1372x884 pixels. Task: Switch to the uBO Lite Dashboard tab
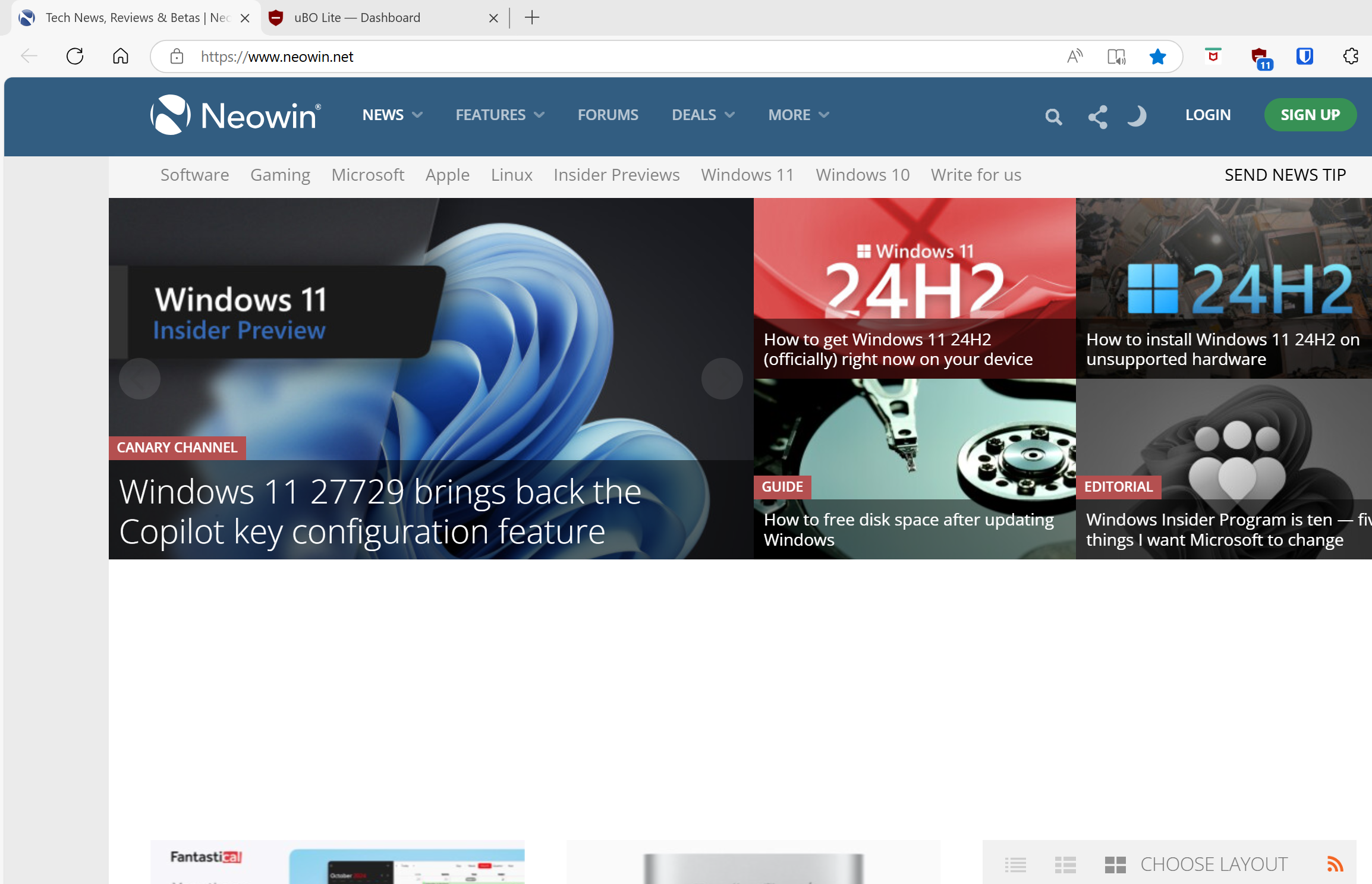[357, 18]
